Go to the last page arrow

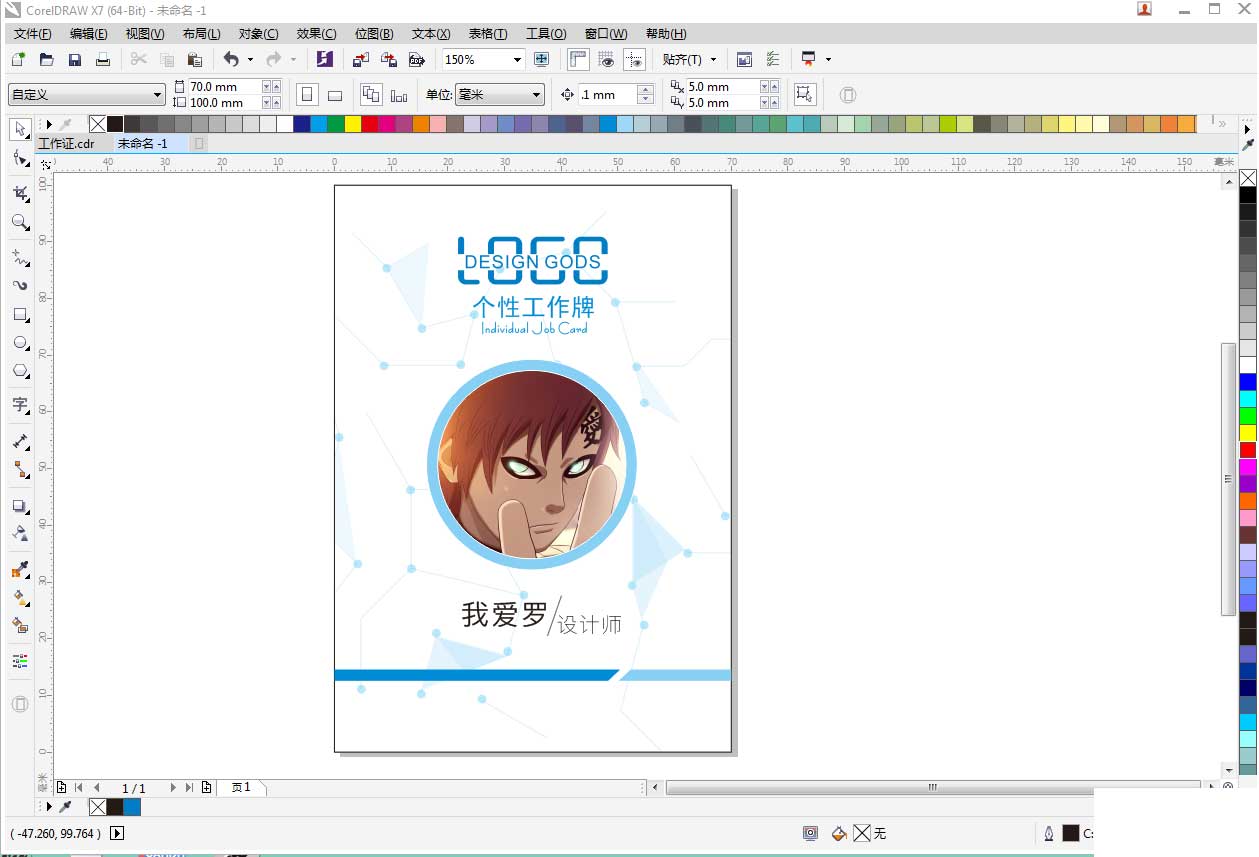(x=189, y=788)
